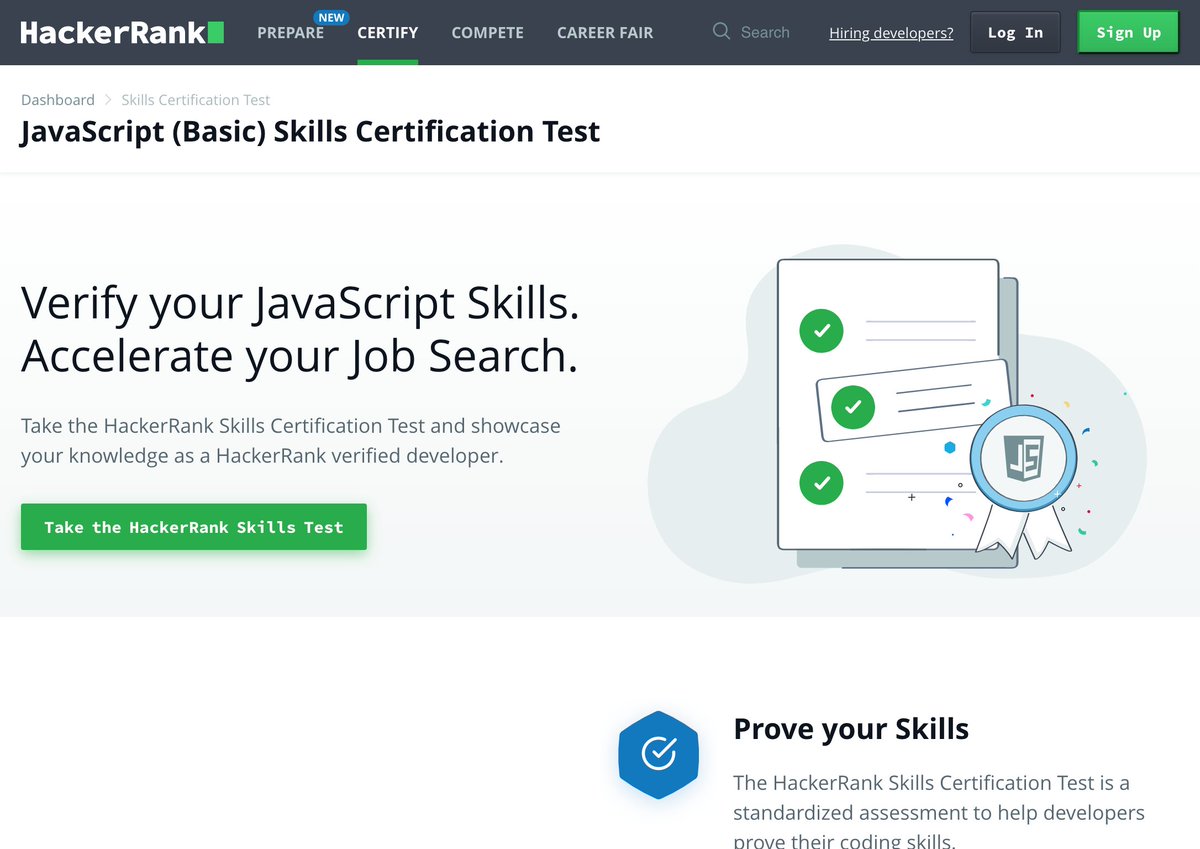Go back to Dashboard breadcrumb
This screenshot has width=1200, height=849.
tap(58, 100)
